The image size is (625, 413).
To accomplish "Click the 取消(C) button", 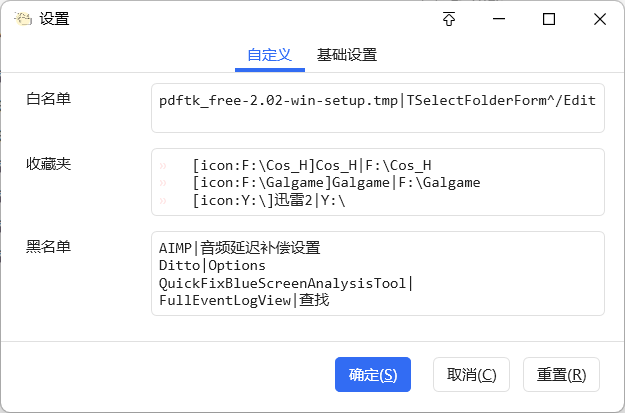I will point(471,374).
